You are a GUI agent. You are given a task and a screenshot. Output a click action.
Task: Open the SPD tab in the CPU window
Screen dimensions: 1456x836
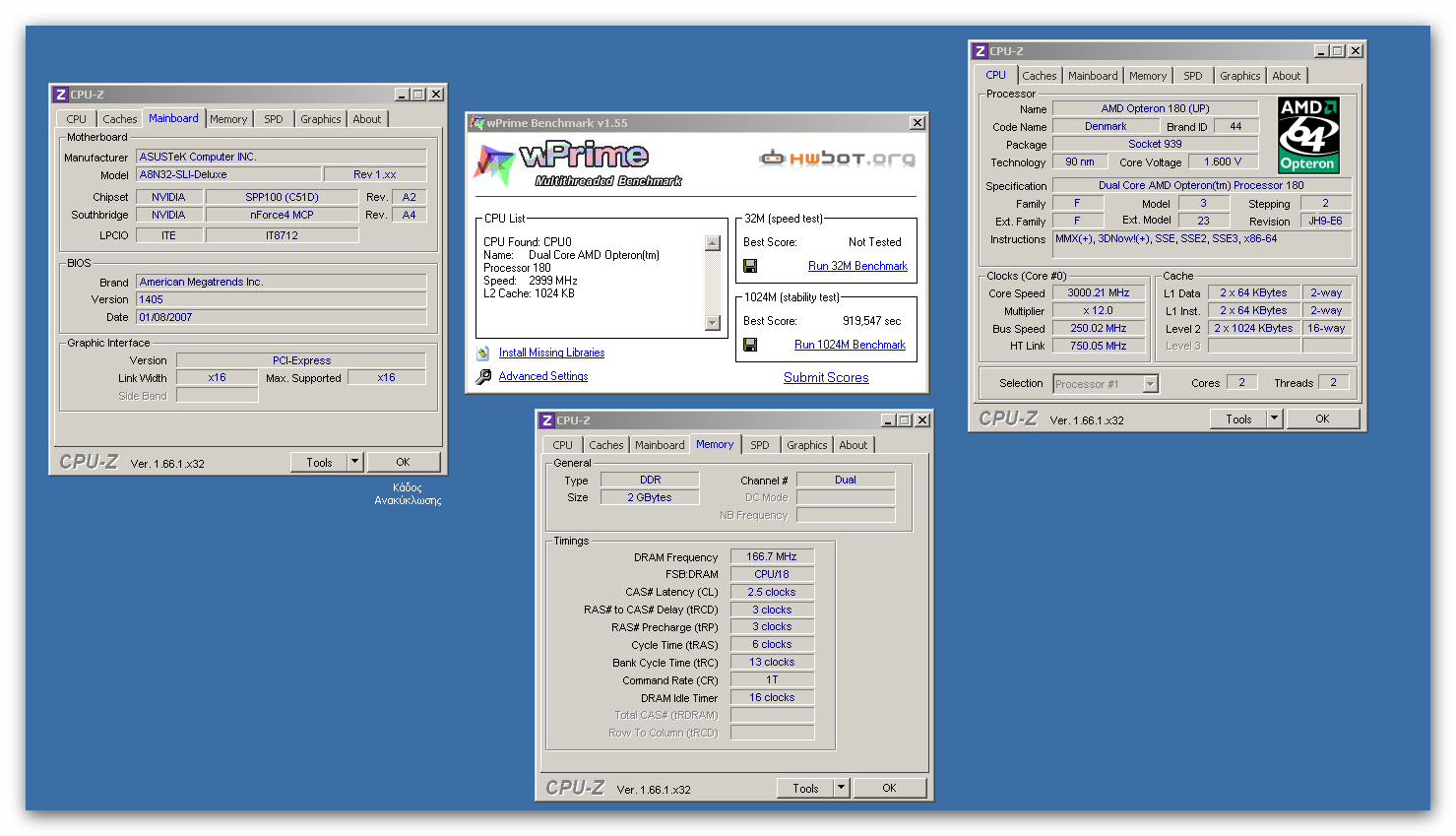click(1193, 76)
